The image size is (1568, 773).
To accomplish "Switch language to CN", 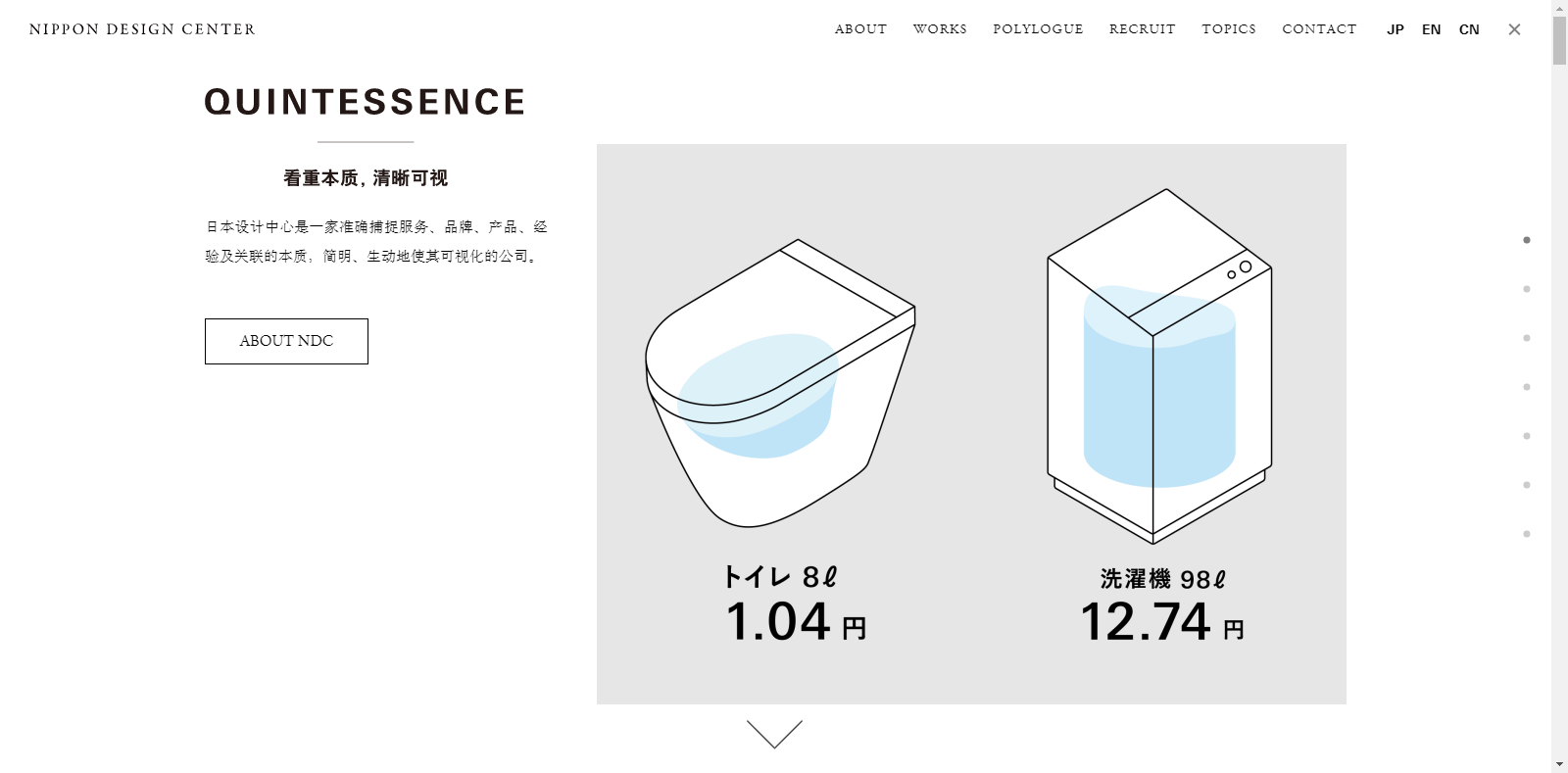I will click(1469, 29).
